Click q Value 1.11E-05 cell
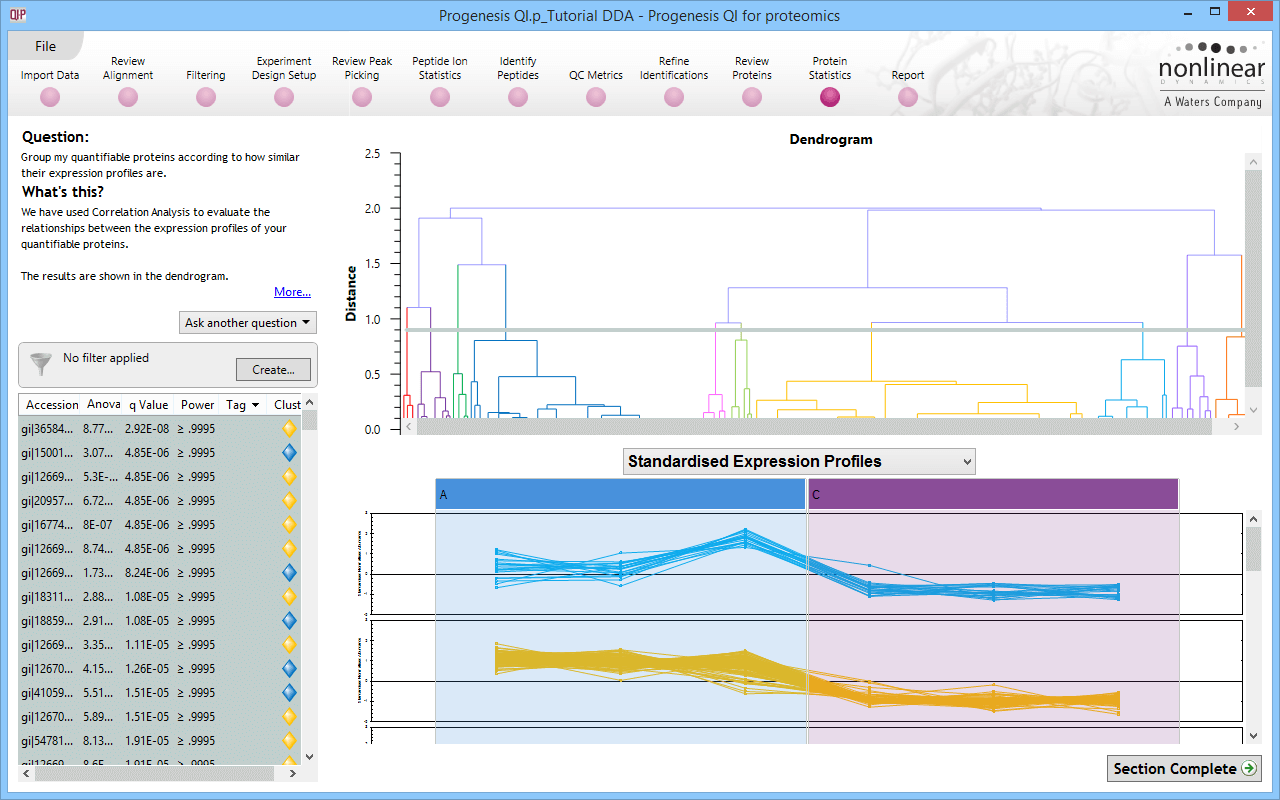 (x=149, y=645)
